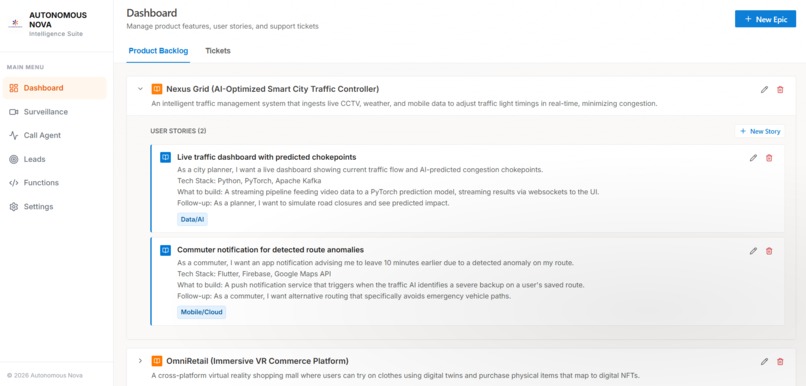Open Dashboard in the sidebar
This screenshot has width=806, height=386.
pyautogui.click(x=54, y=88)
